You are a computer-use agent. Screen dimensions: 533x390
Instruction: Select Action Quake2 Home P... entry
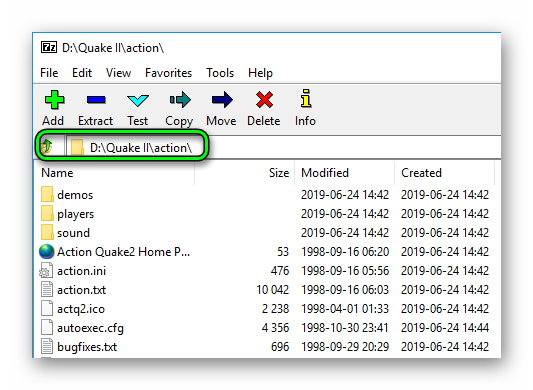click(x=124, y=252)
